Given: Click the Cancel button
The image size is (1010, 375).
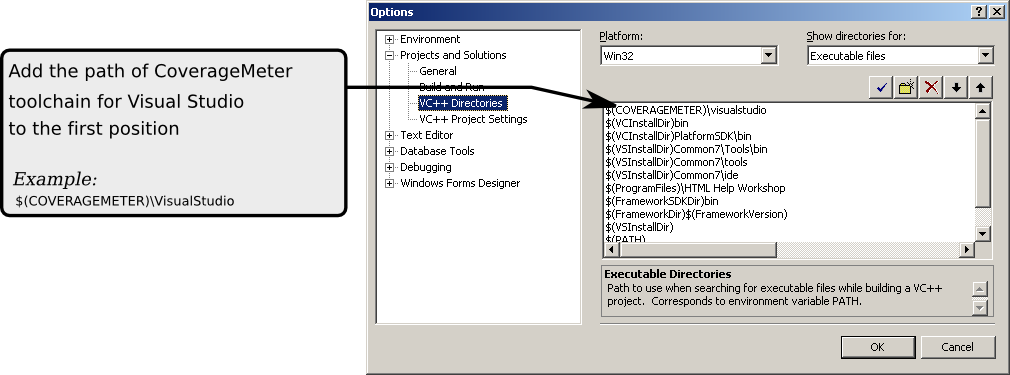Looking at the screenshot, I should 957,347.
